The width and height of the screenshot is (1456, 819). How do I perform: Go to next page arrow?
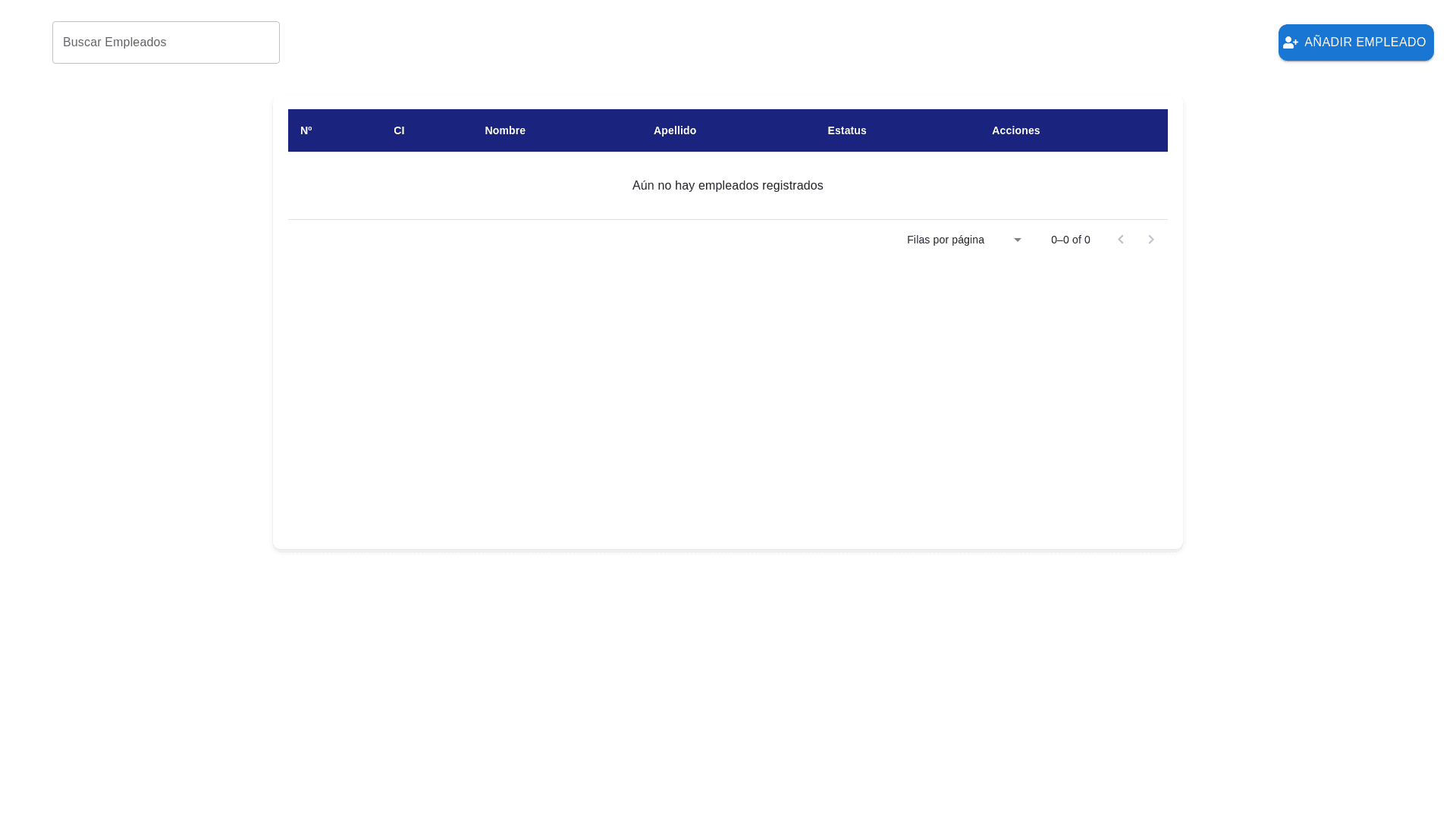(1150, 240)
